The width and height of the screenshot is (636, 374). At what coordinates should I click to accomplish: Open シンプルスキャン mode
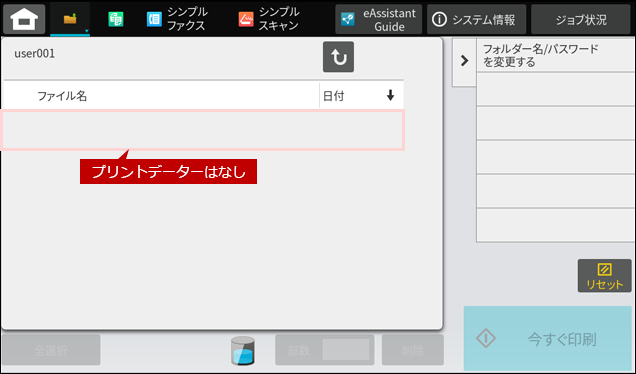tap(269, 19)
